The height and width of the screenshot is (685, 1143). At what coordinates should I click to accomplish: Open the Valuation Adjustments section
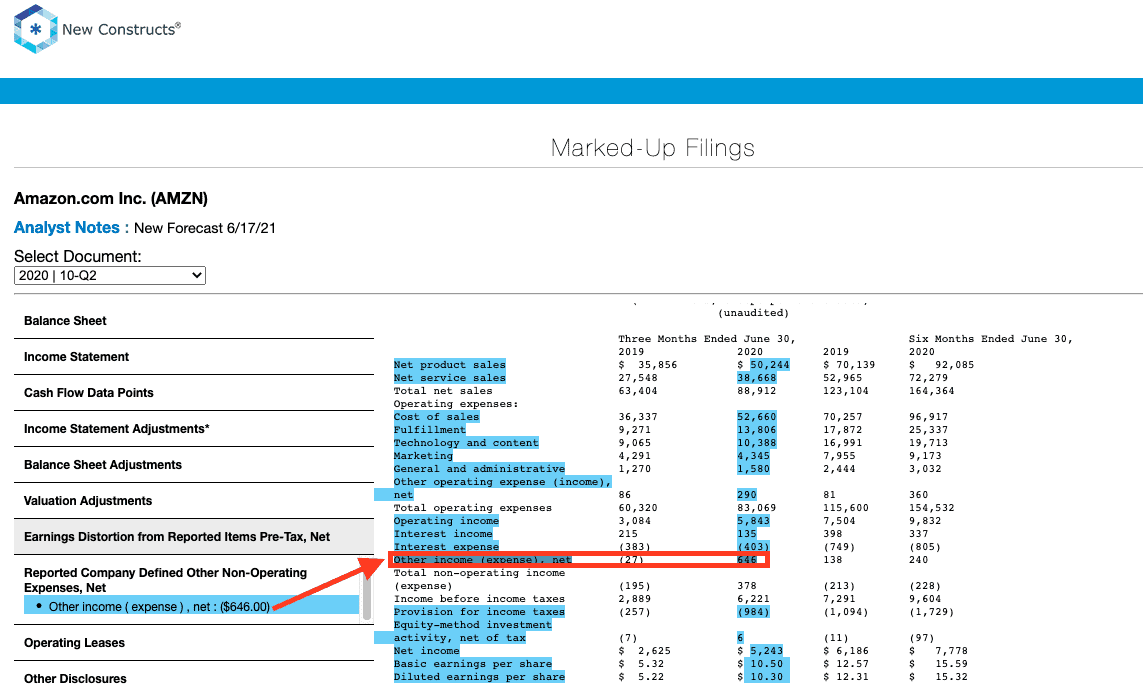tap(88, 501)
